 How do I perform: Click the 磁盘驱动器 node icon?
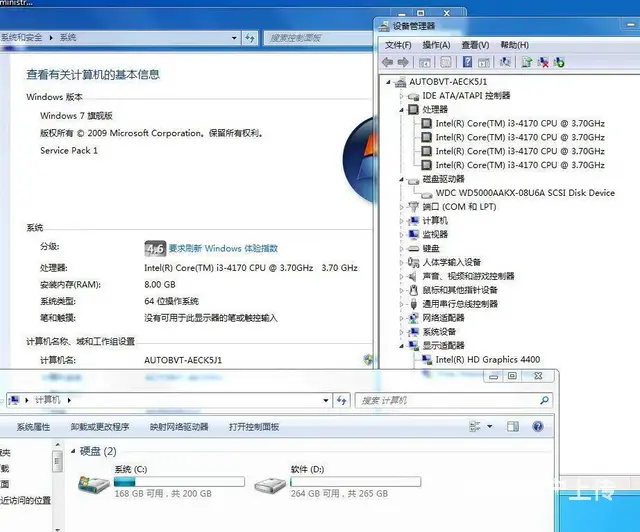click(x=413, y=180)
